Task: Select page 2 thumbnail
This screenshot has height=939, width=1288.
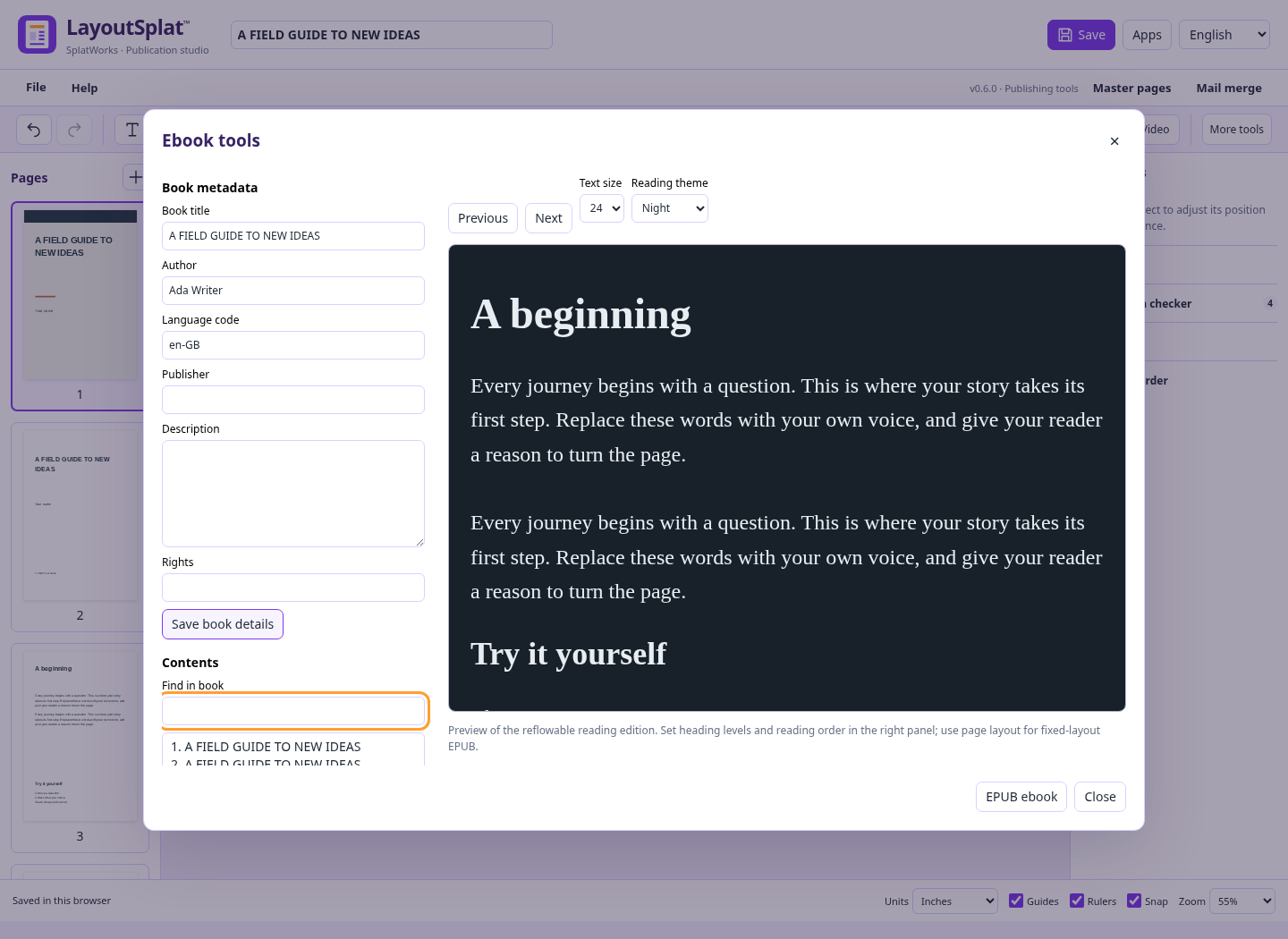Action: point(80,527)
